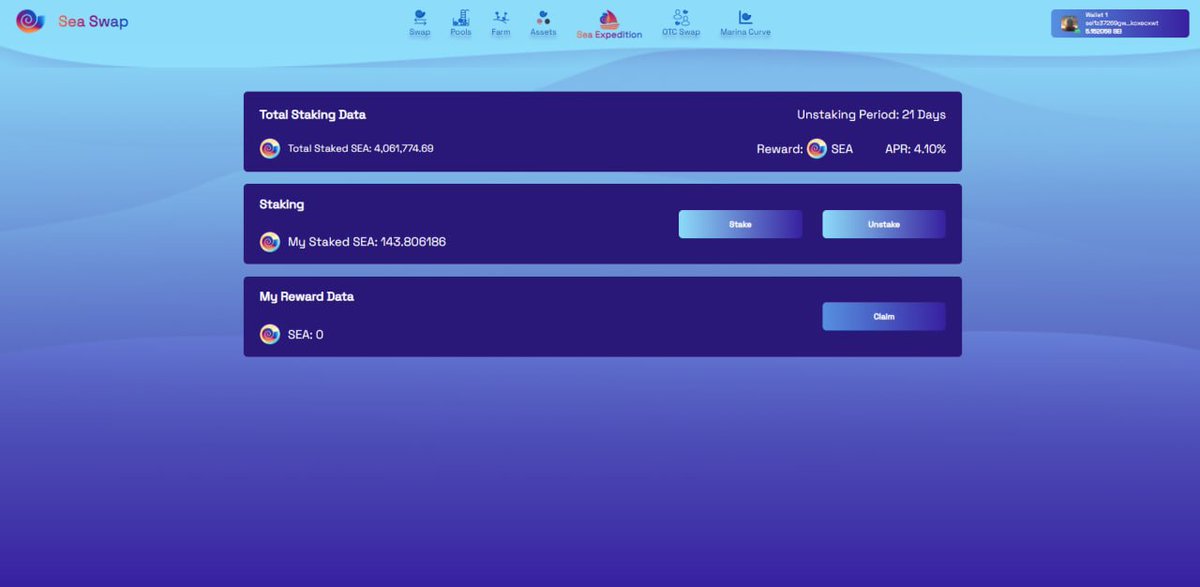Click the Staking section heading
This screenshot has width=1200, height=587.
click(x=282, y=205)
